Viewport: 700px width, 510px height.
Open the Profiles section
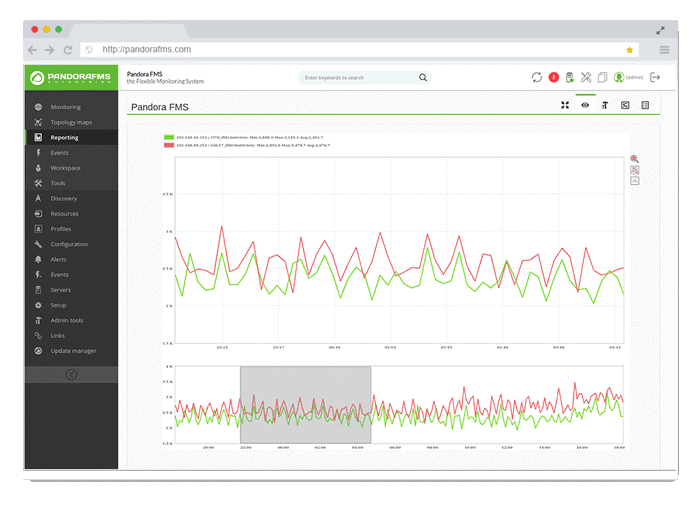point(61,229)
